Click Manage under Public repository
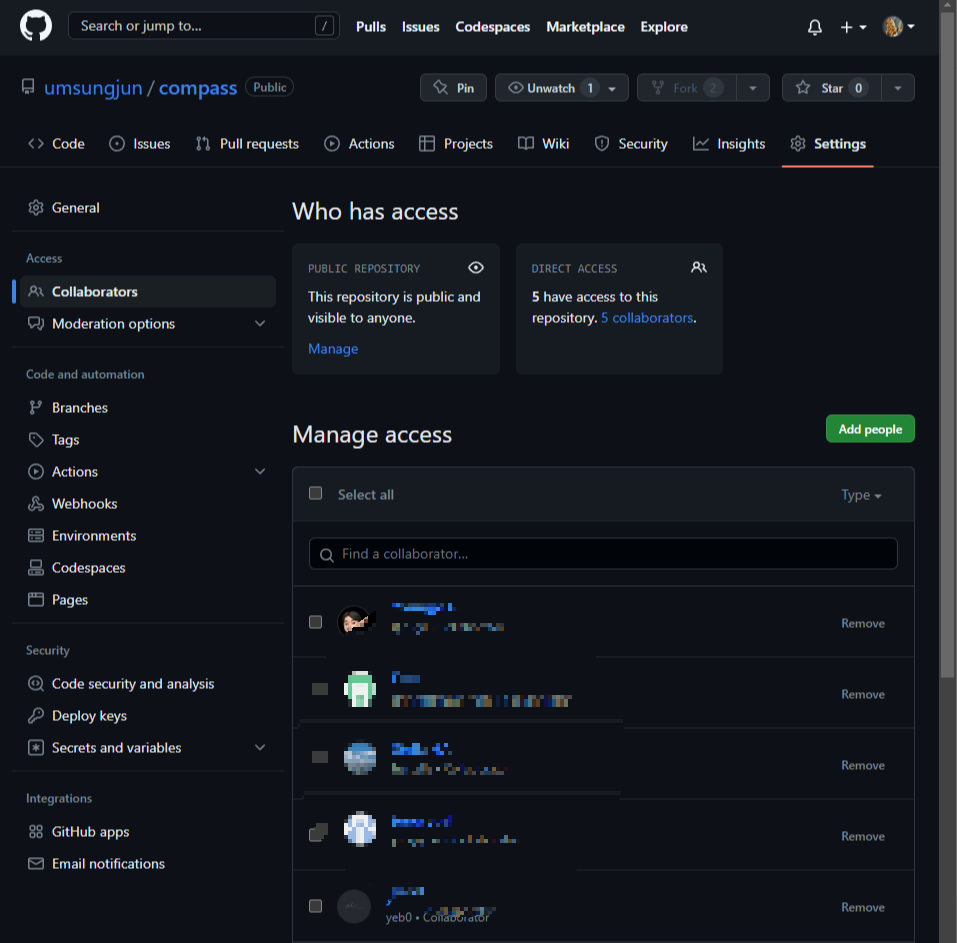Image resolution: width=957 pixels, height=943 pixels. click(x=333, y=349)
